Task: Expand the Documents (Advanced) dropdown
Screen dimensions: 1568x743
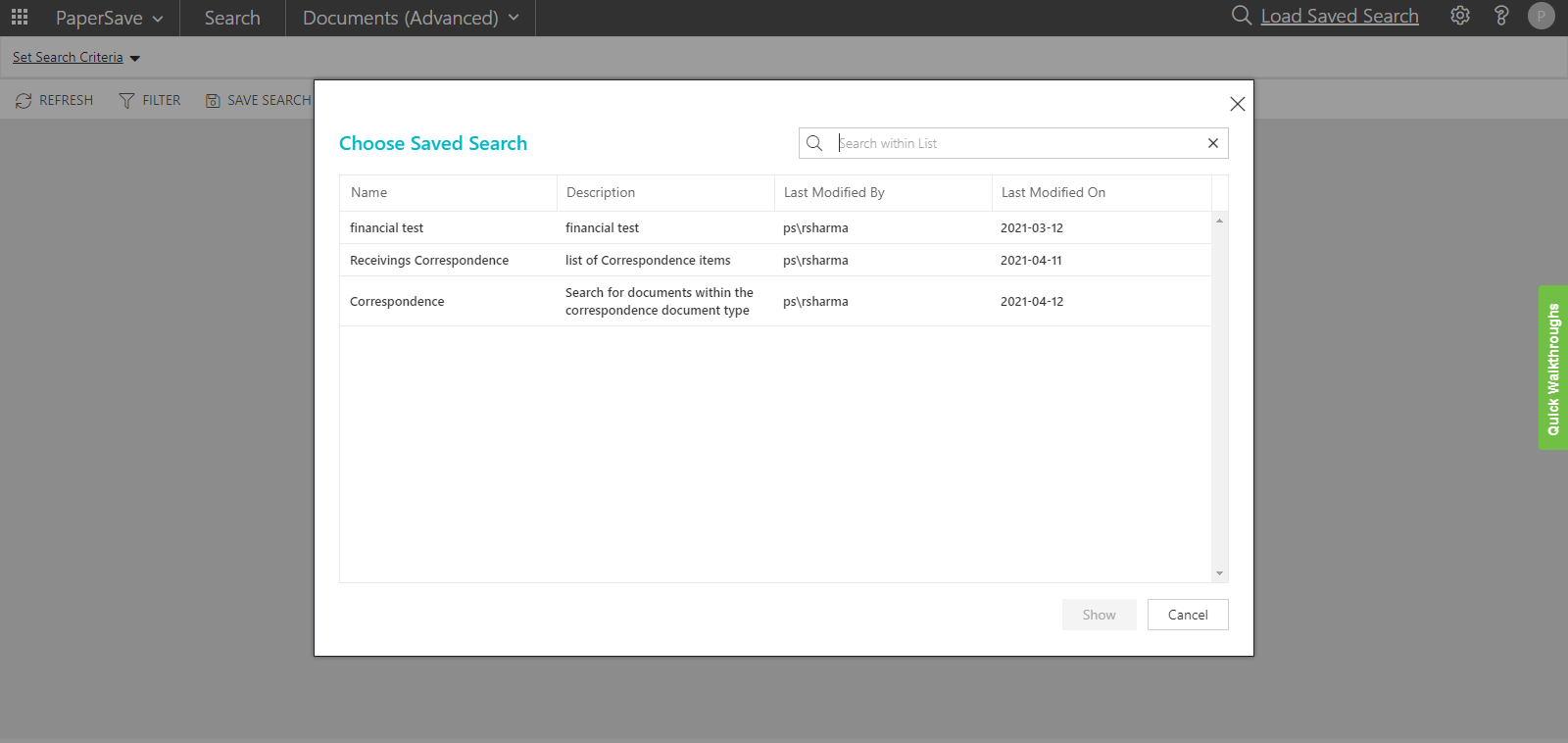Action: tap(411, 18)
